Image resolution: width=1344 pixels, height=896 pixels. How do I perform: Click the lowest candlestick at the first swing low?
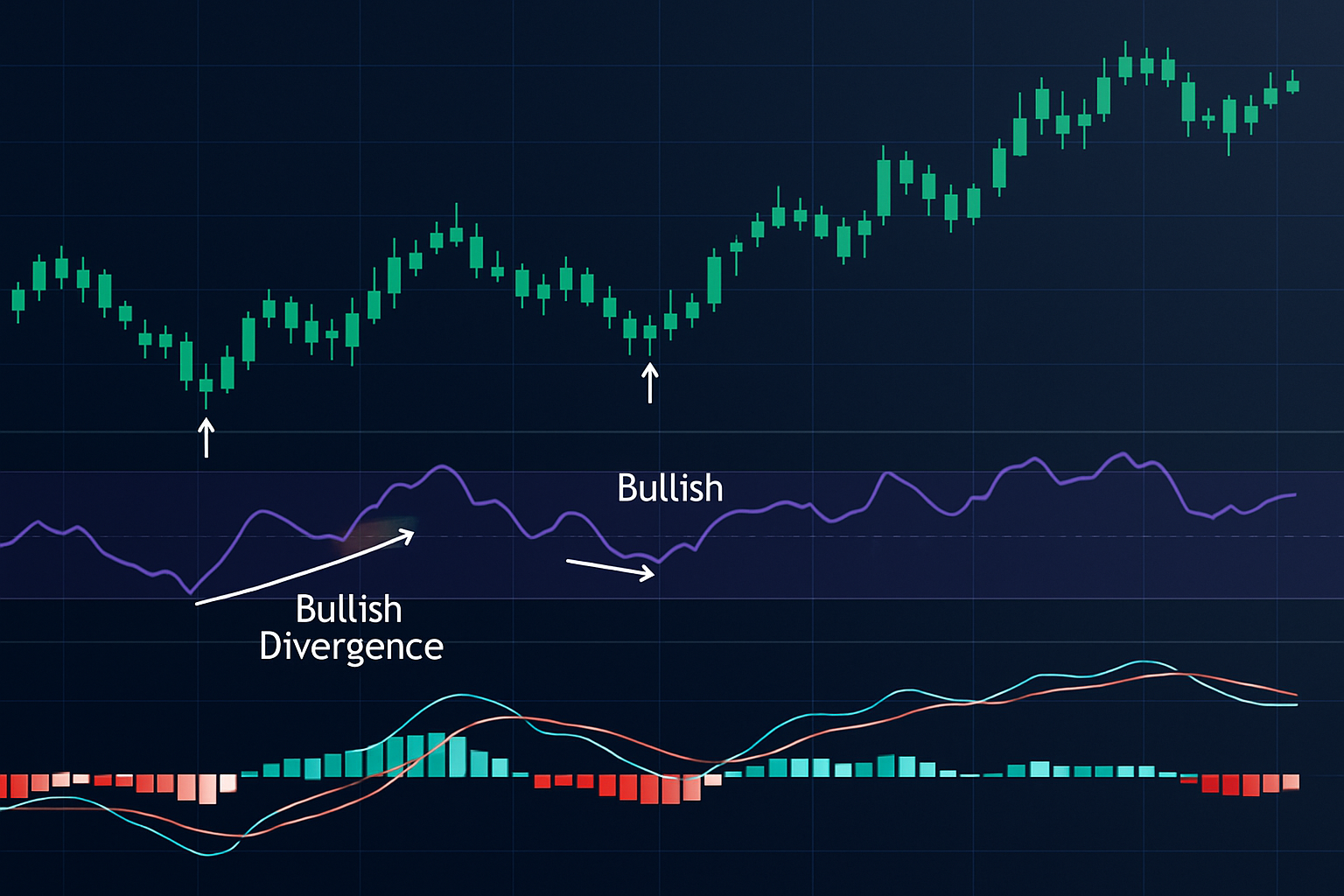[x=206, y=386]
